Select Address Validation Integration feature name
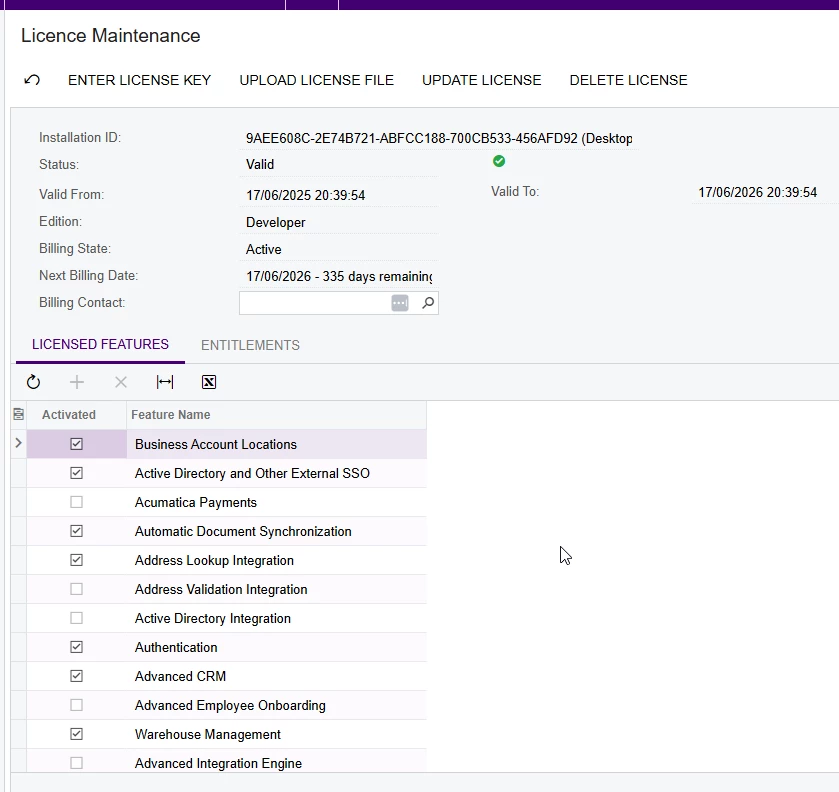The height and width of the screenshot is (792, 839). 221,589
